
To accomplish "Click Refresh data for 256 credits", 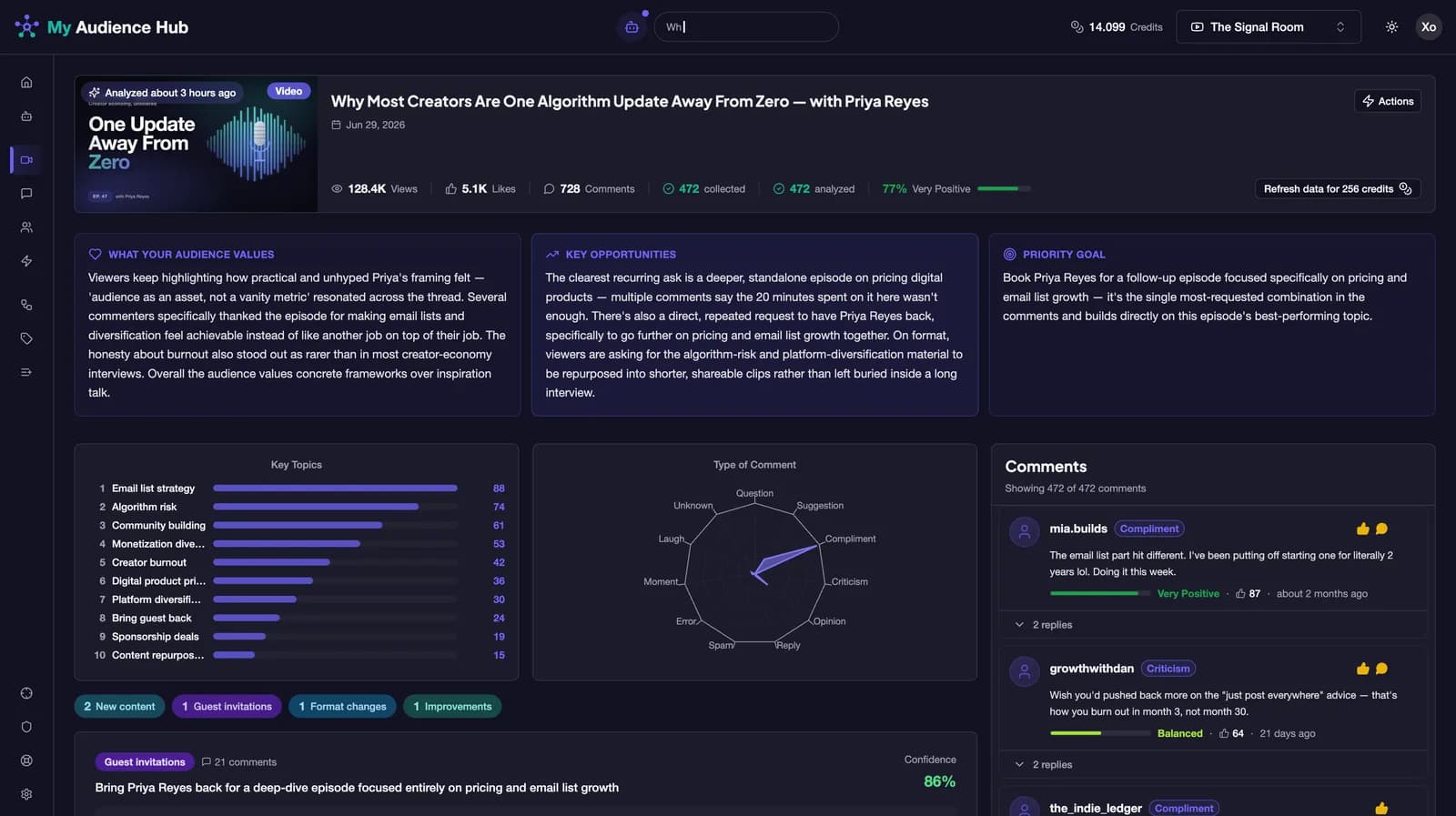I will [x=1338, y=189].
